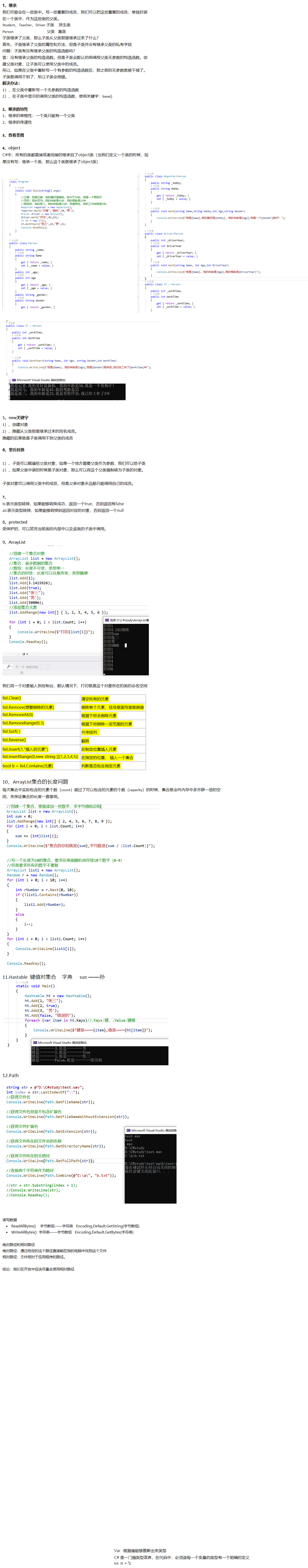Click the Visual Studio icon of the first 调试控制台 window

pyautogui.click(x=14, y=380)
